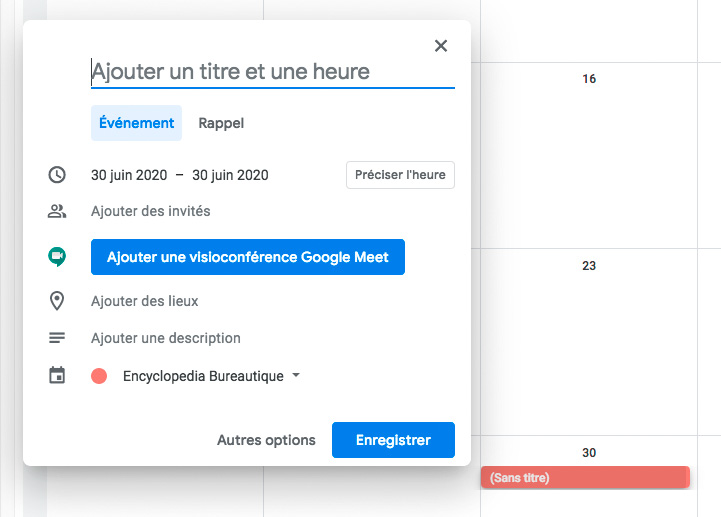The image size is (721, 517).
Task: Open the (Sans titre) event on day 30
Action: (585, 477)
